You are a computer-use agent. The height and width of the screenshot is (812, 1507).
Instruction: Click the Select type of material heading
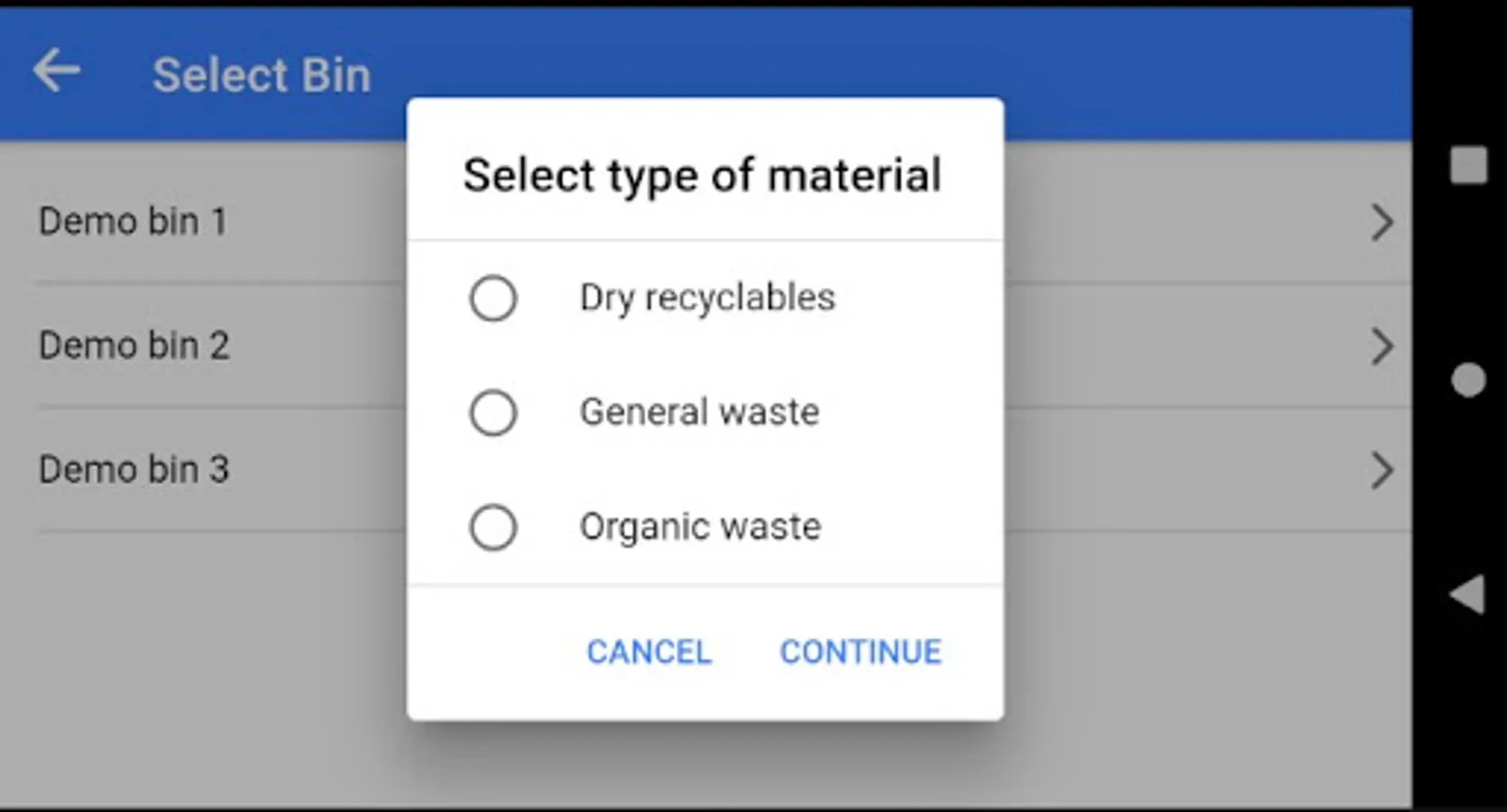pyautogui.click(x=702, y=175)
